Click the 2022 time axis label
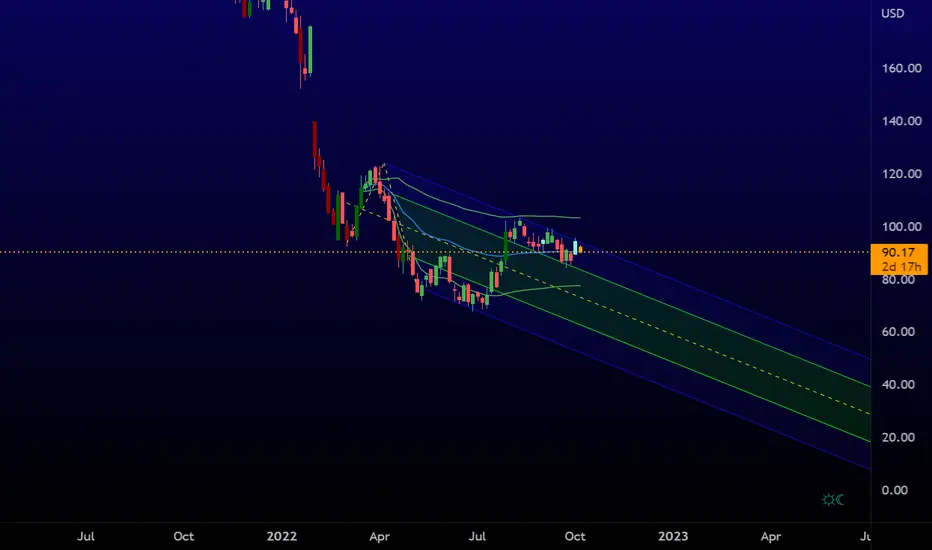The width and height of the screenshot is (932, 550). tap(282, 536)
